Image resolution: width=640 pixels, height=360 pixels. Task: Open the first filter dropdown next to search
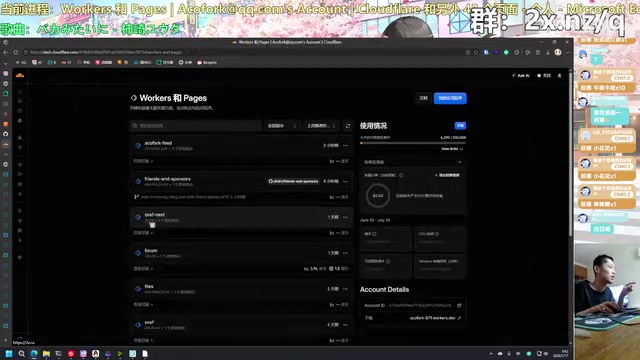click(282, 126)
